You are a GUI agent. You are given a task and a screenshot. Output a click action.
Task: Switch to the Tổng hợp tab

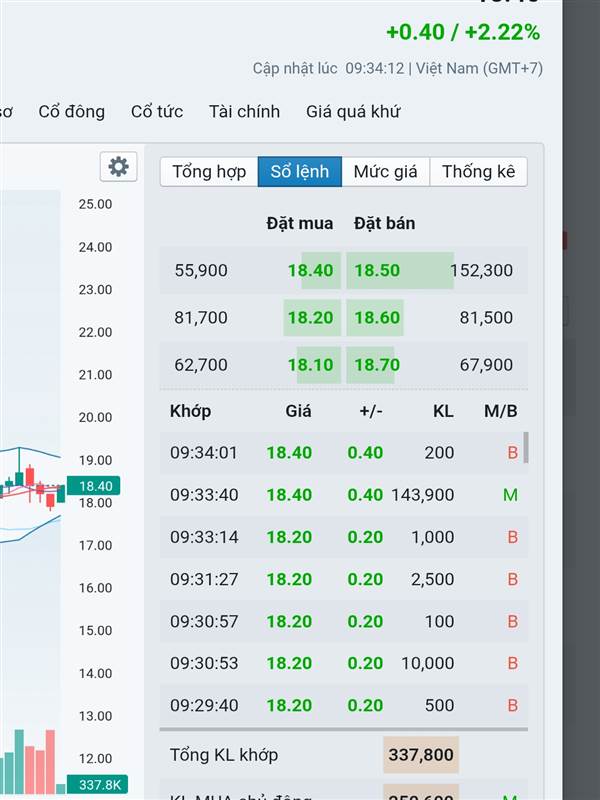click(x=209, y=171)
